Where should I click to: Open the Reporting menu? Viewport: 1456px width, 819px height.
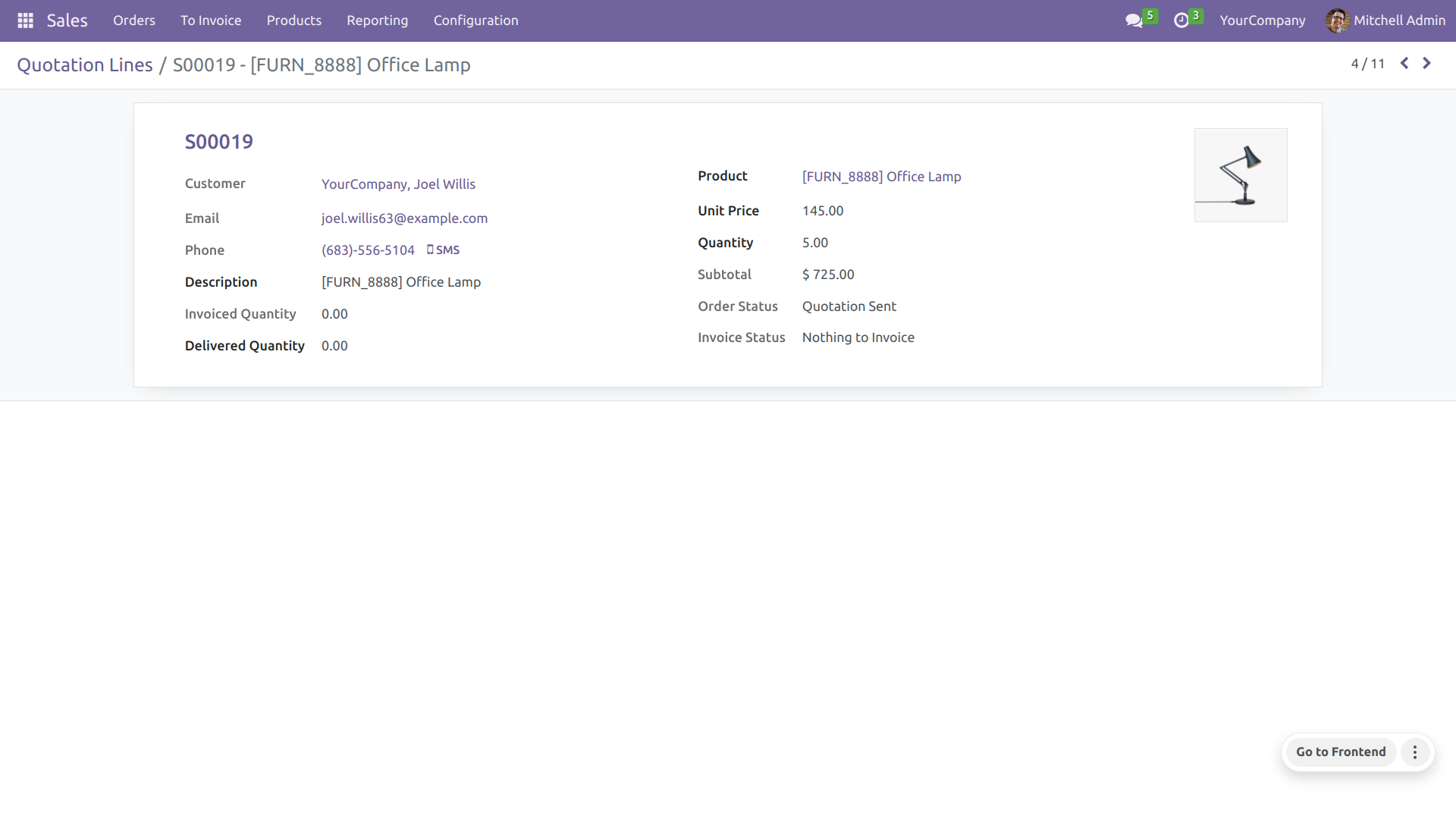coord(377,20)
